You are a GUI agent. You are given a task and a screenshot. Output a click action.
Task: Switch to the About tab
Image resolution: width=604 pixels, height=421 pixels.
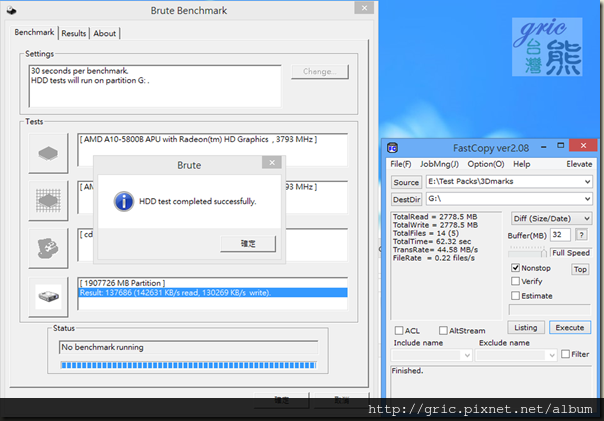coord(104,34)
